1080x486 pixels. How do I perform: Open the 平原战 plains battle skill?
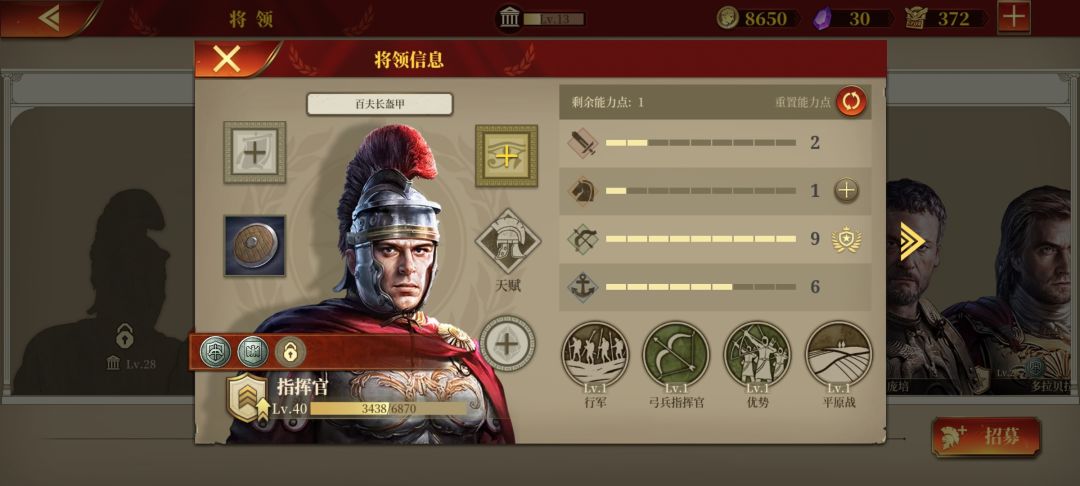838,354
